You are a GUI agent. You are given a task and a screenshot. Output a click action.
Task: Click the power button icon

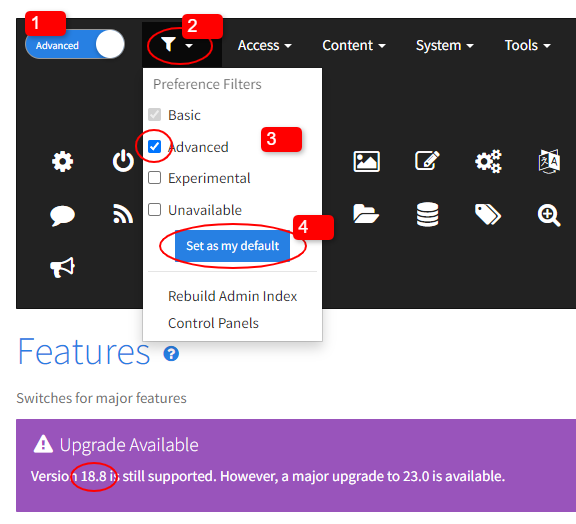click(x=123, y=161)
